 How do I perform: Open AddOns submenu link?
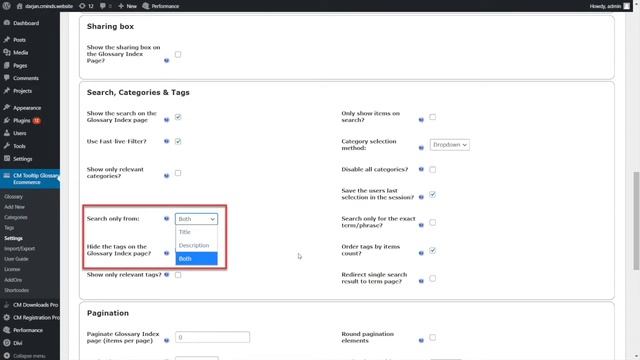13,280
